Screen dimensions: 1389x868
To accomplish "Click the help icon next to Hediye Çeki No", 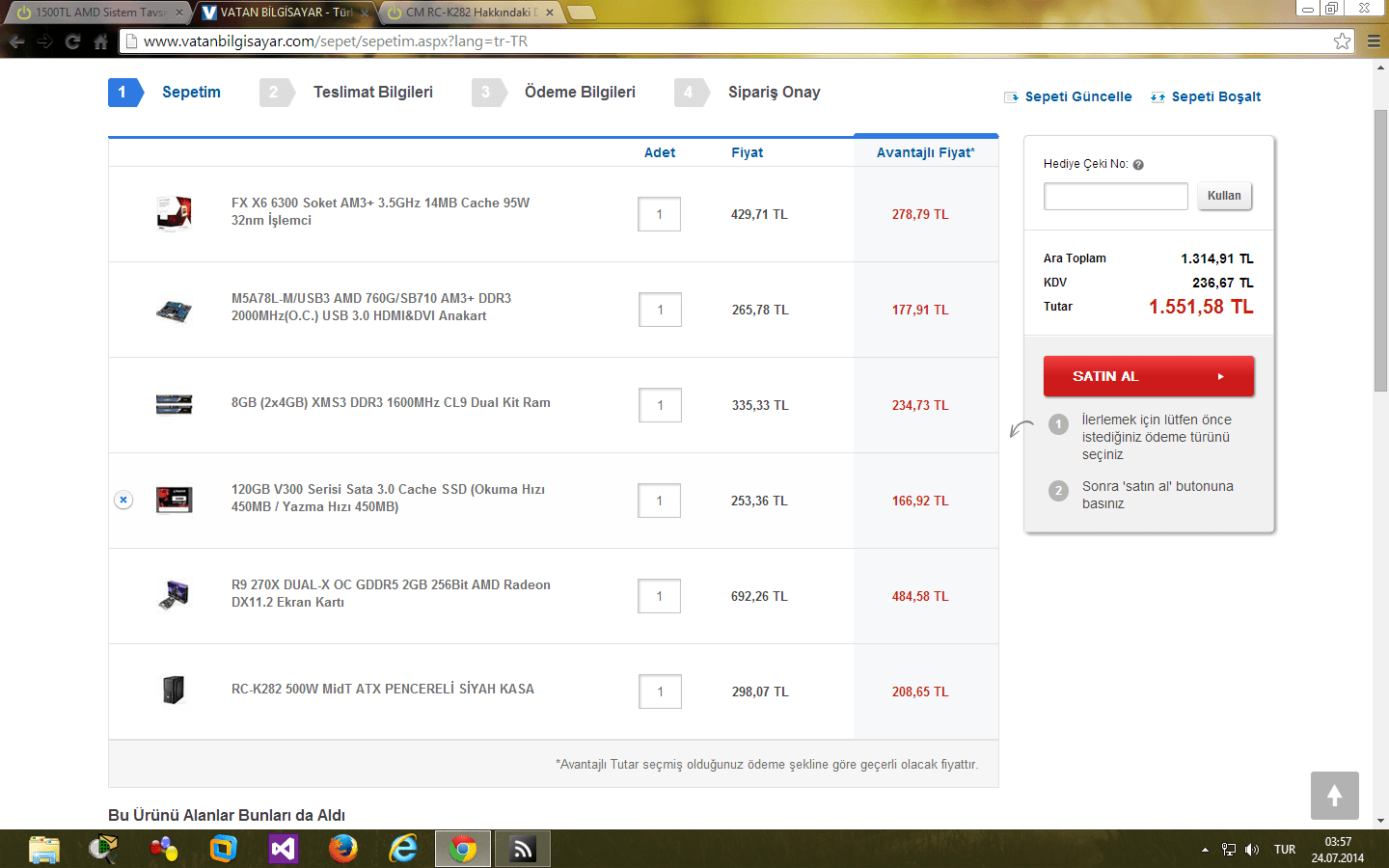I will coord(1138,165).
